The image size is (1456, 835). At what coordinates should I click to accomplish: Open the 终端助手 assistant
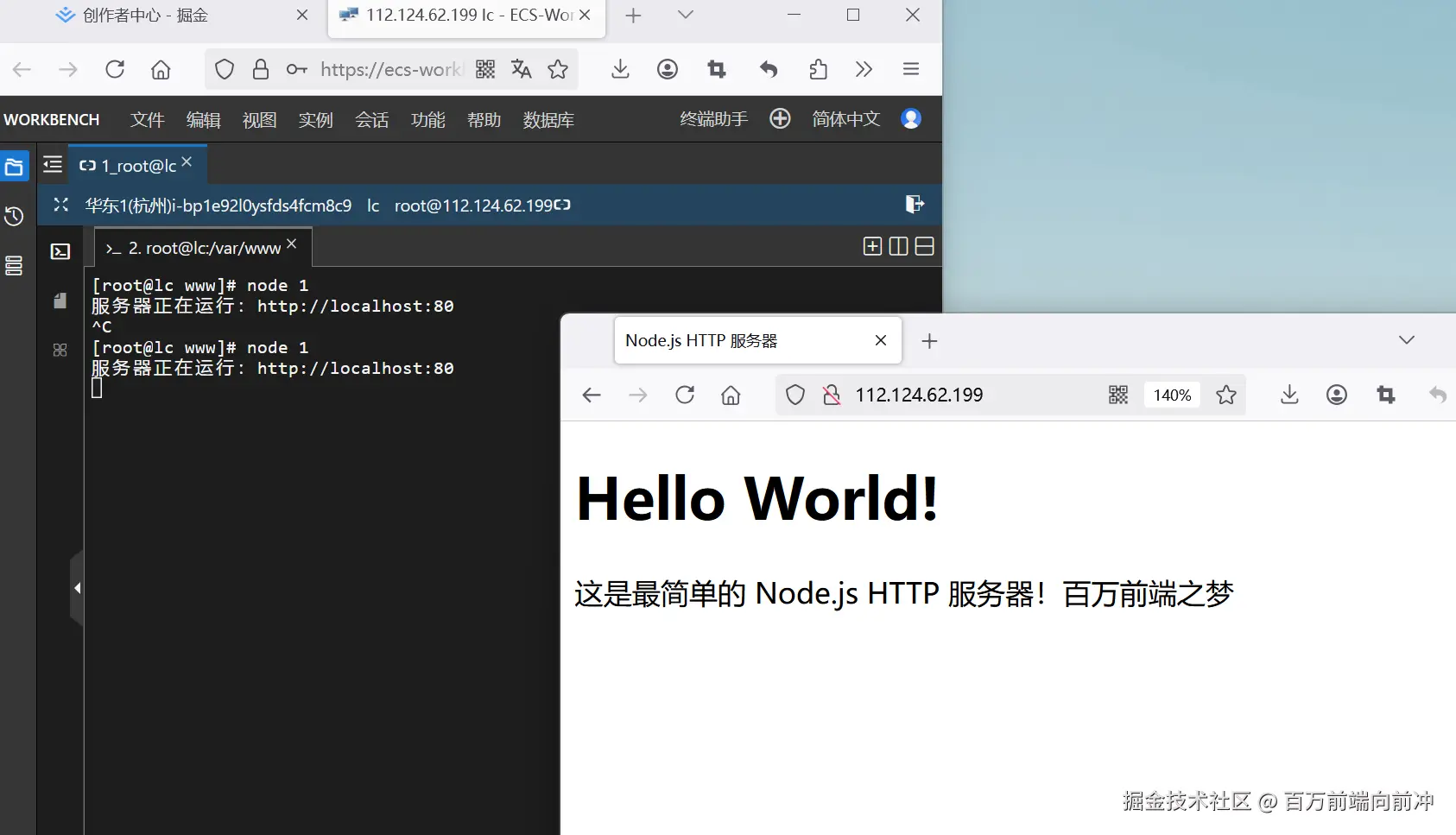(x=712, y=119)
